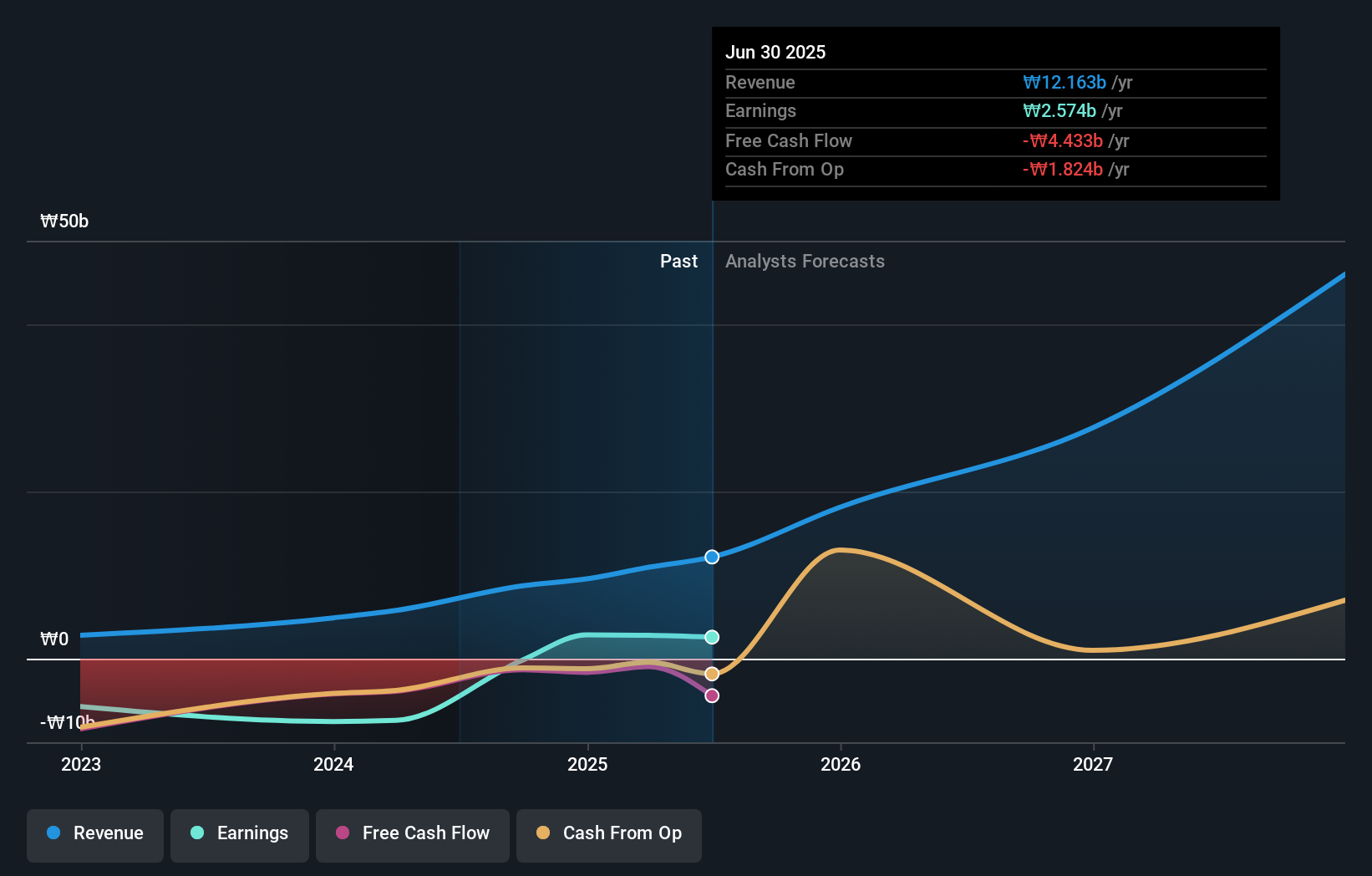Select the Earnings marker at the forecast boundary
1372x876 pixels.
pyautogui.click(x=711, y=637)
